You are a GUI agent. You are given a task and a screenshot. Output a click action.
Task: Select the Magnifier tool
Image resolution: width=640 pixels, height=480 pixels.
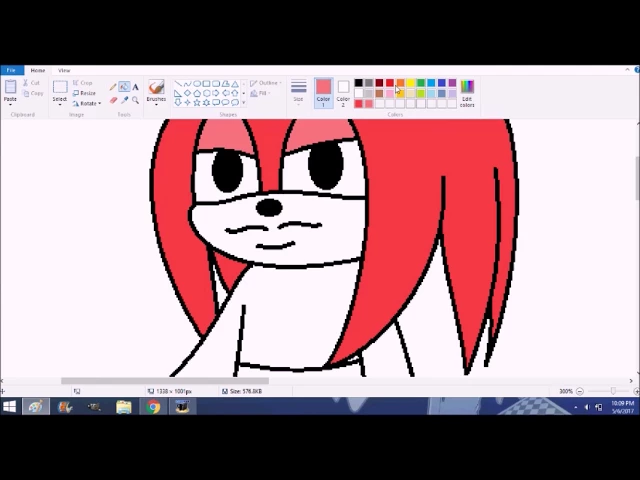135,100
